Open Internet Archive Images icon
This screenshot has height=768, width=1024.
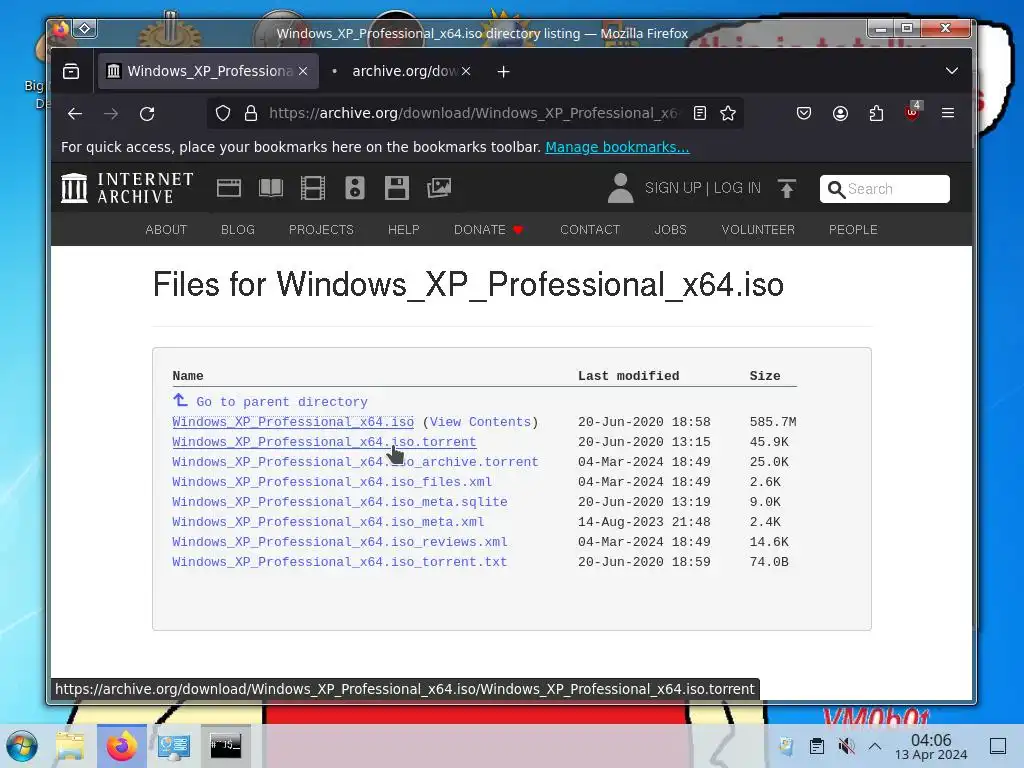pos(439,188)
